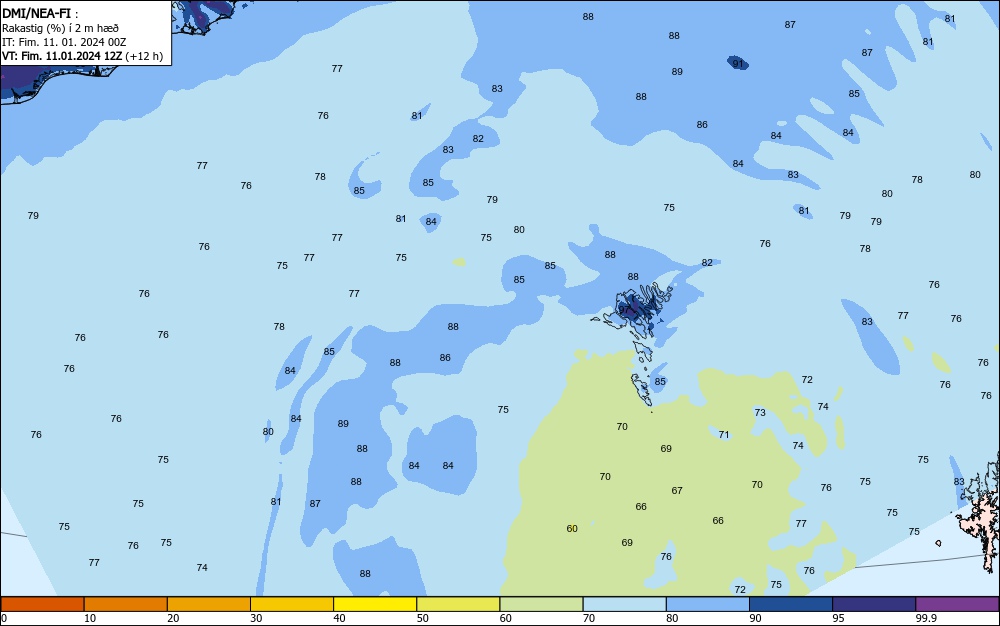This screenshot has height=626, width=1000.
Task: Click the humidity value 73
Action: tap(760, 412)
